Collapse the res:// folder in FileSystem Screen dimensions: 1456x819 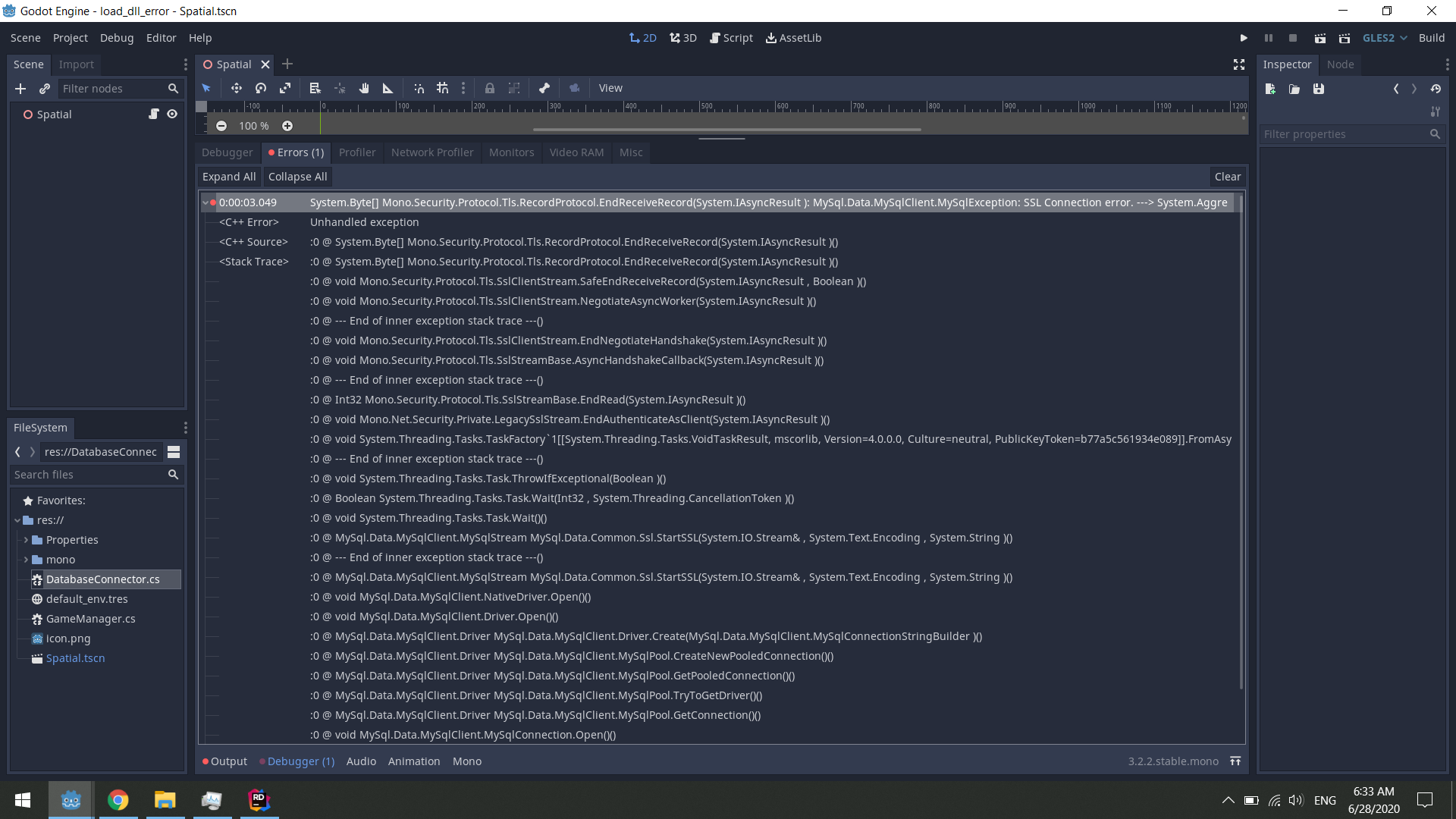(x=17, y=520)
